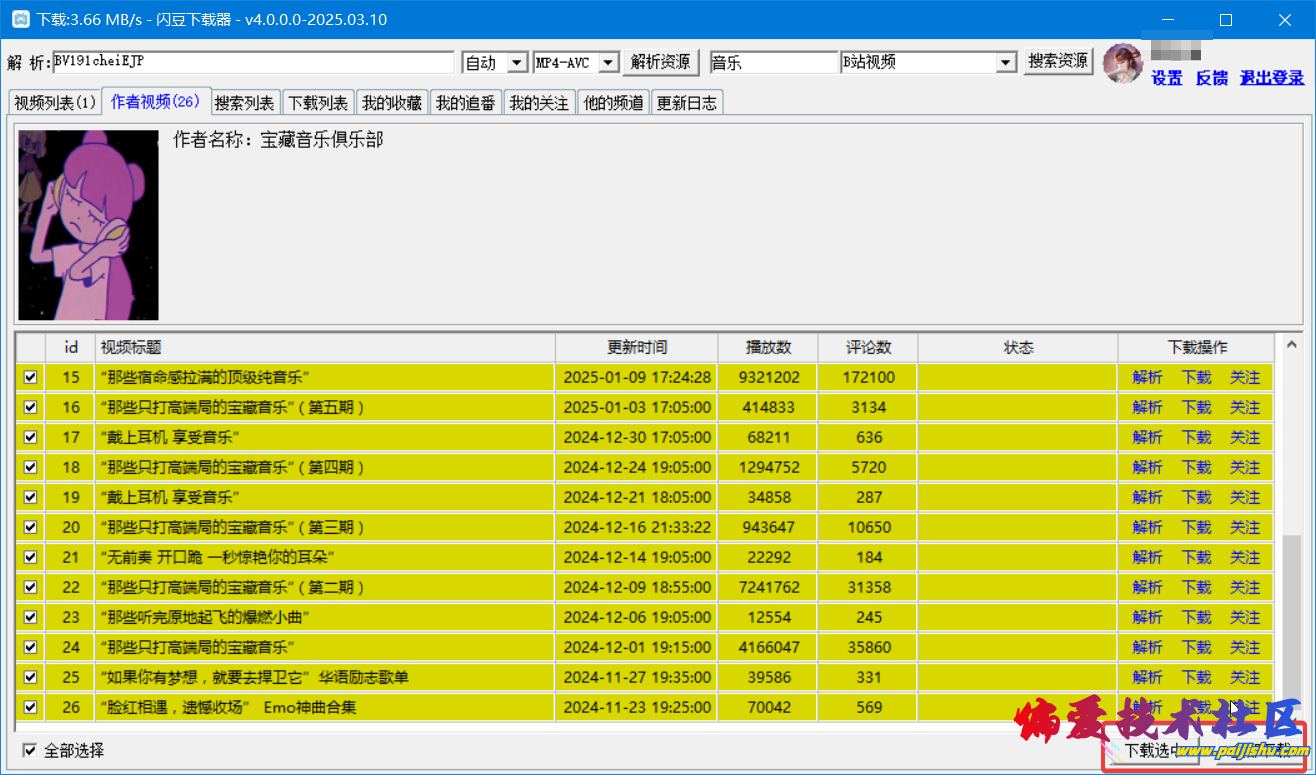Click the app icon in title bar
1316x775 pixels.
pos(19,19)
